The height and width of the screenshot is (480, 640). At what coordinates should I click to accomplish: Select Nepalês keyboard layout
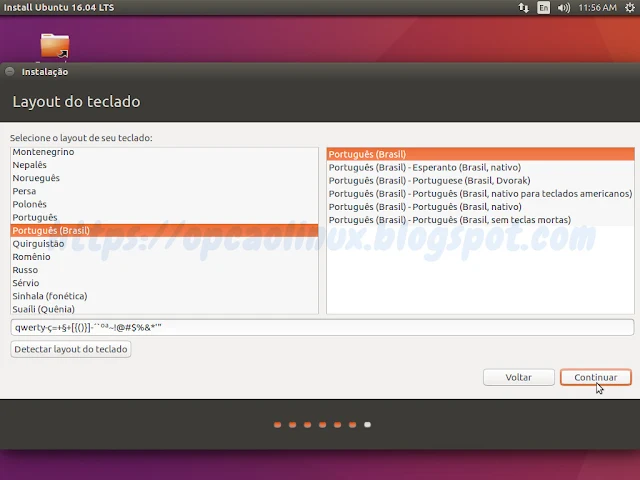click(x=164, y=165)
